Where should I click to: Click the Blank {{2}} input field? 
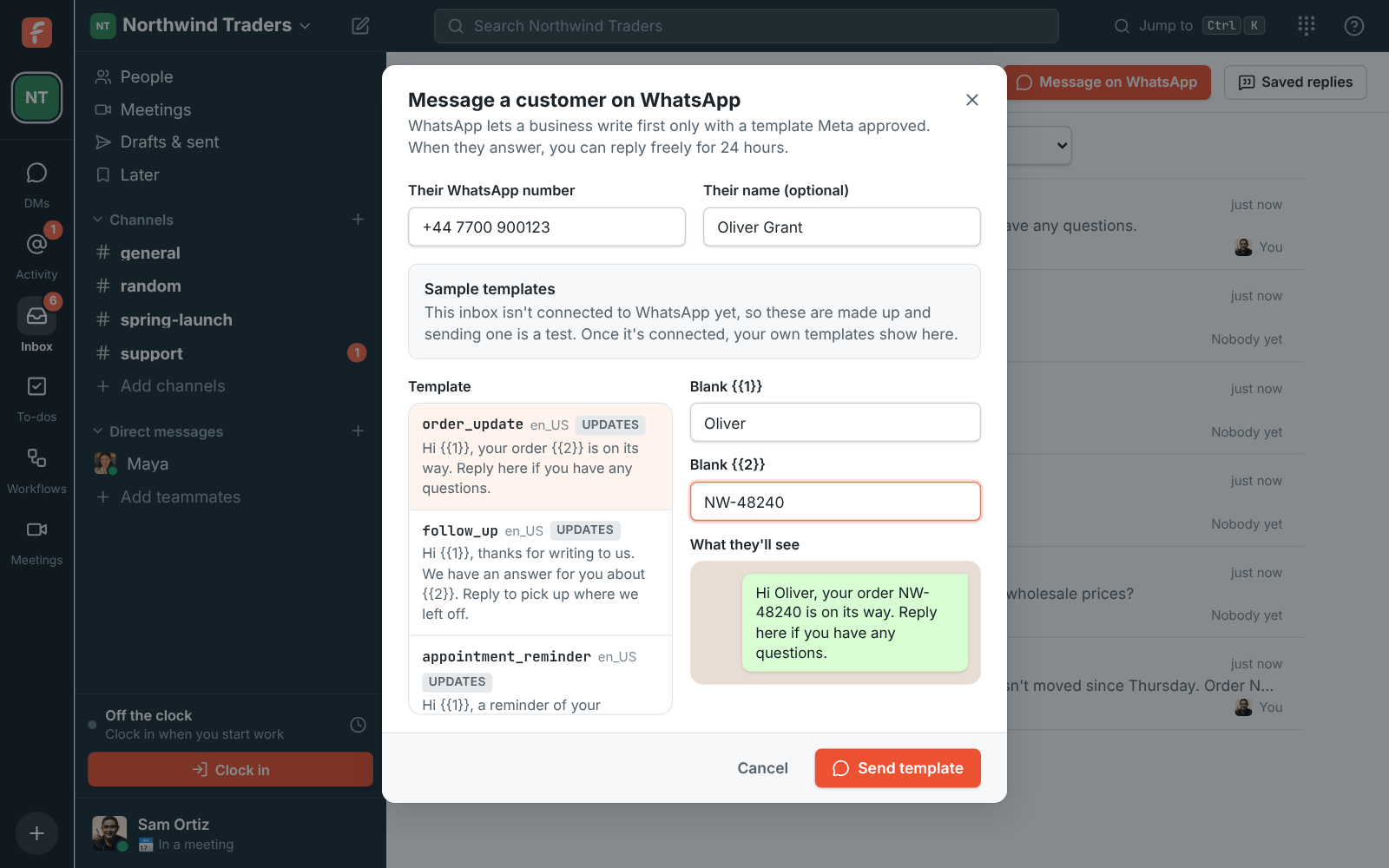pos(835,502)
